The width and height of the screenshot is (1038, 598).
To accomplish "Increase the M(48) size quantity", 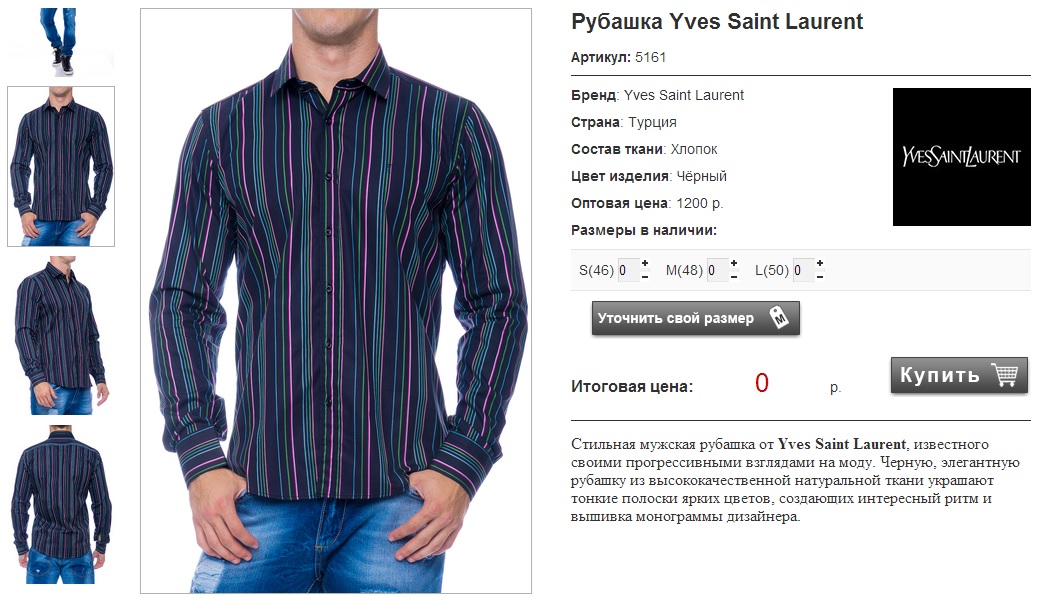I will (733, 264).
